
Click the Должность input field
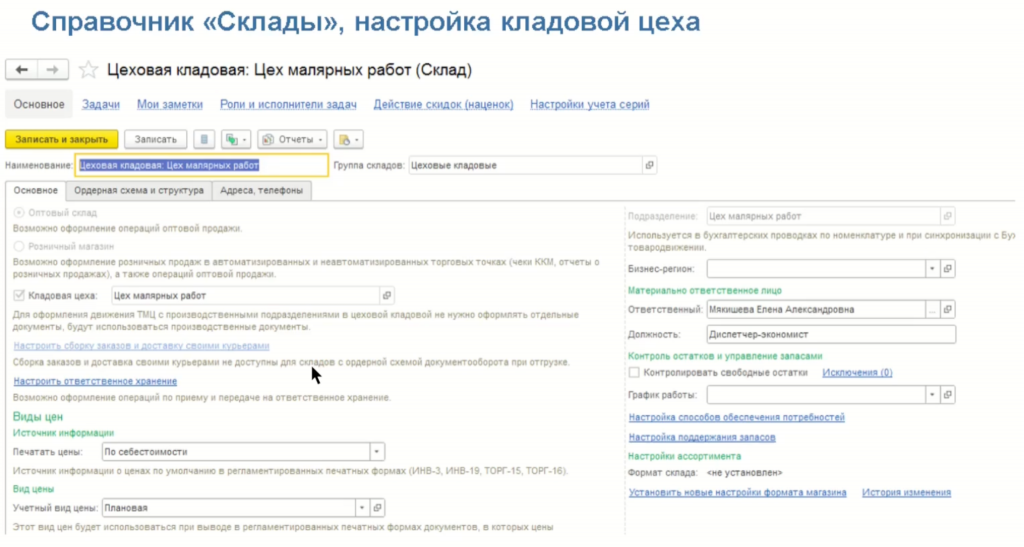pyautogui.click(x=831, y=334)
